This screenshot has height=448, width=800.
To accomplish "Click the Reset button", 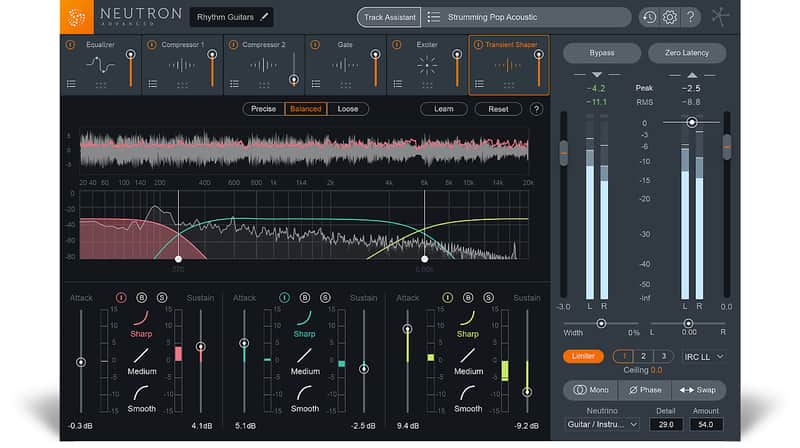I will point(498,109).
